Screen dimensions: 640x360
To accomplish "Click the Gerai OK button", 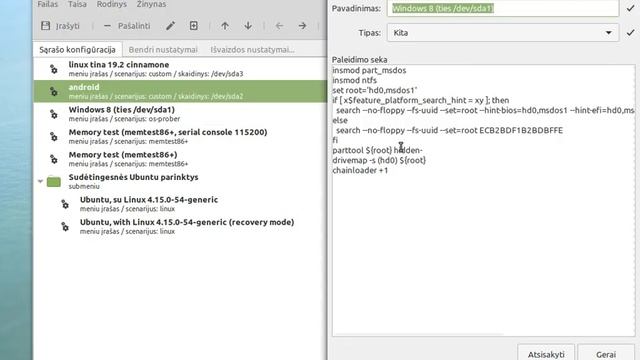I will click(x=606, y=353).
